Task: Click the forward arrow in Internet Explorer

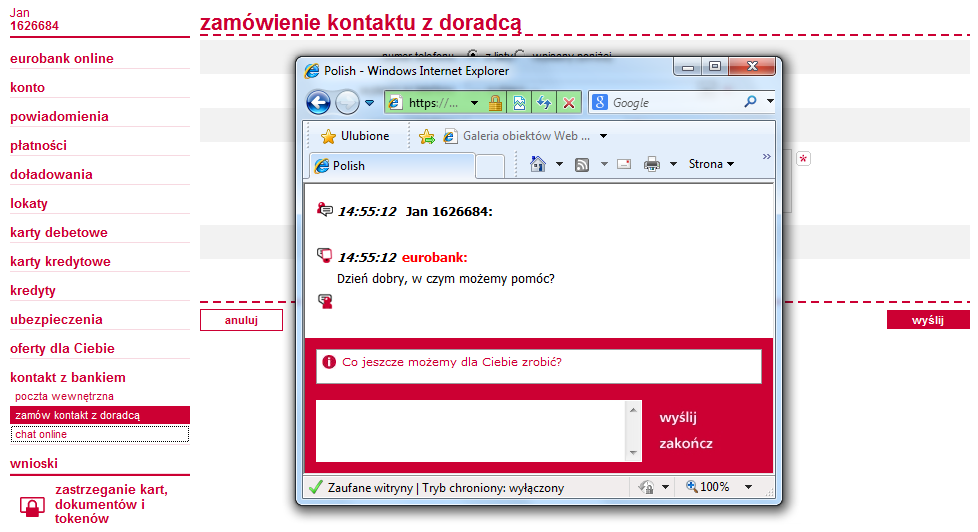Action: (347, 102)
